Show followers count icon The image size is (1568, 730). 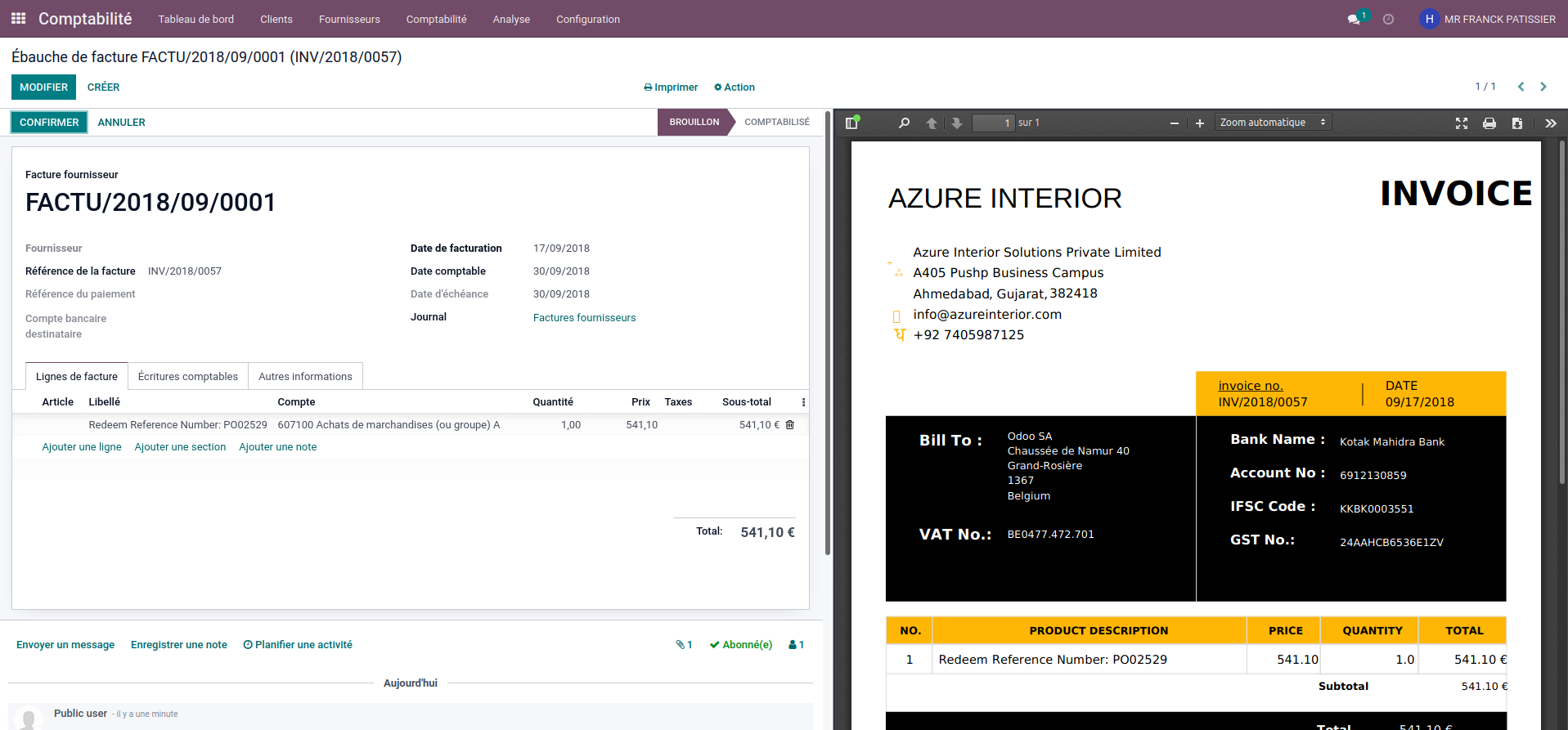pos(796,645)
